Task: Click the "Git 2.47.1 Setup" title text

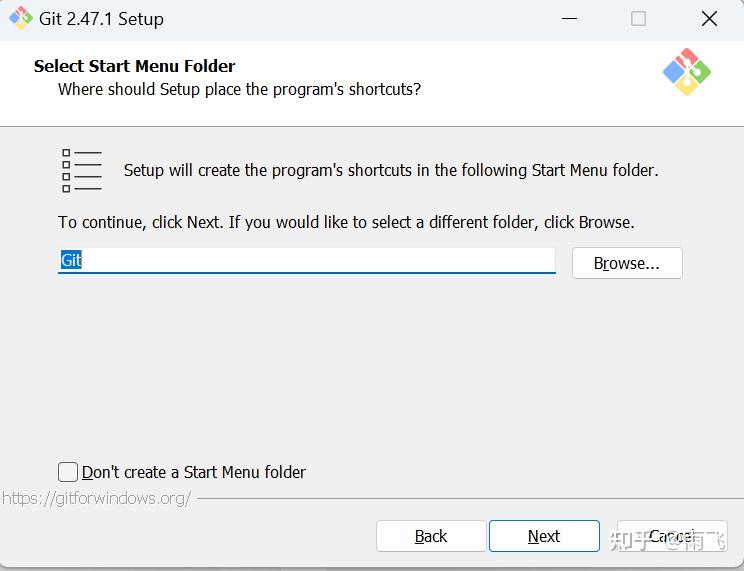Action: [102, 19]
